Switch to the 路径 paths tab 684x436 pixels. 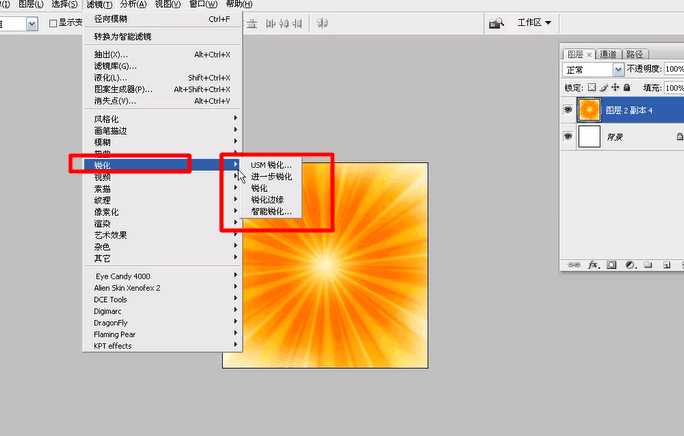pyautogui.click(x=636, y=54)
